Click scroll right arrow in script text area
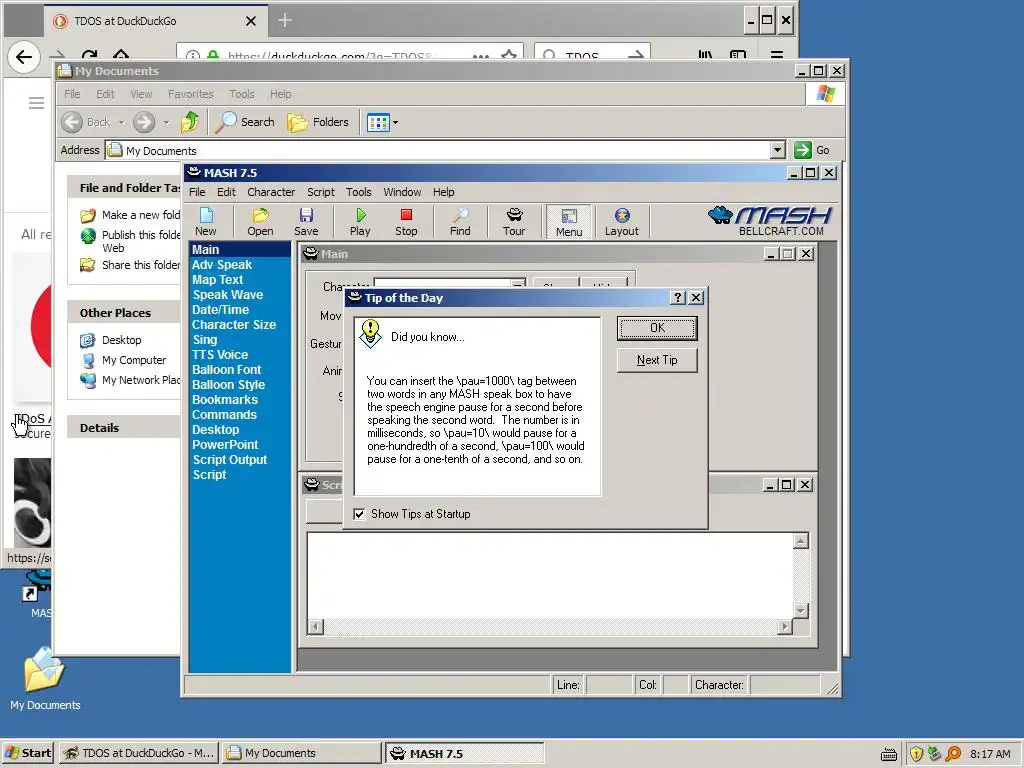The height and width of the screenshot is (768, 1024). coord(784,627)
